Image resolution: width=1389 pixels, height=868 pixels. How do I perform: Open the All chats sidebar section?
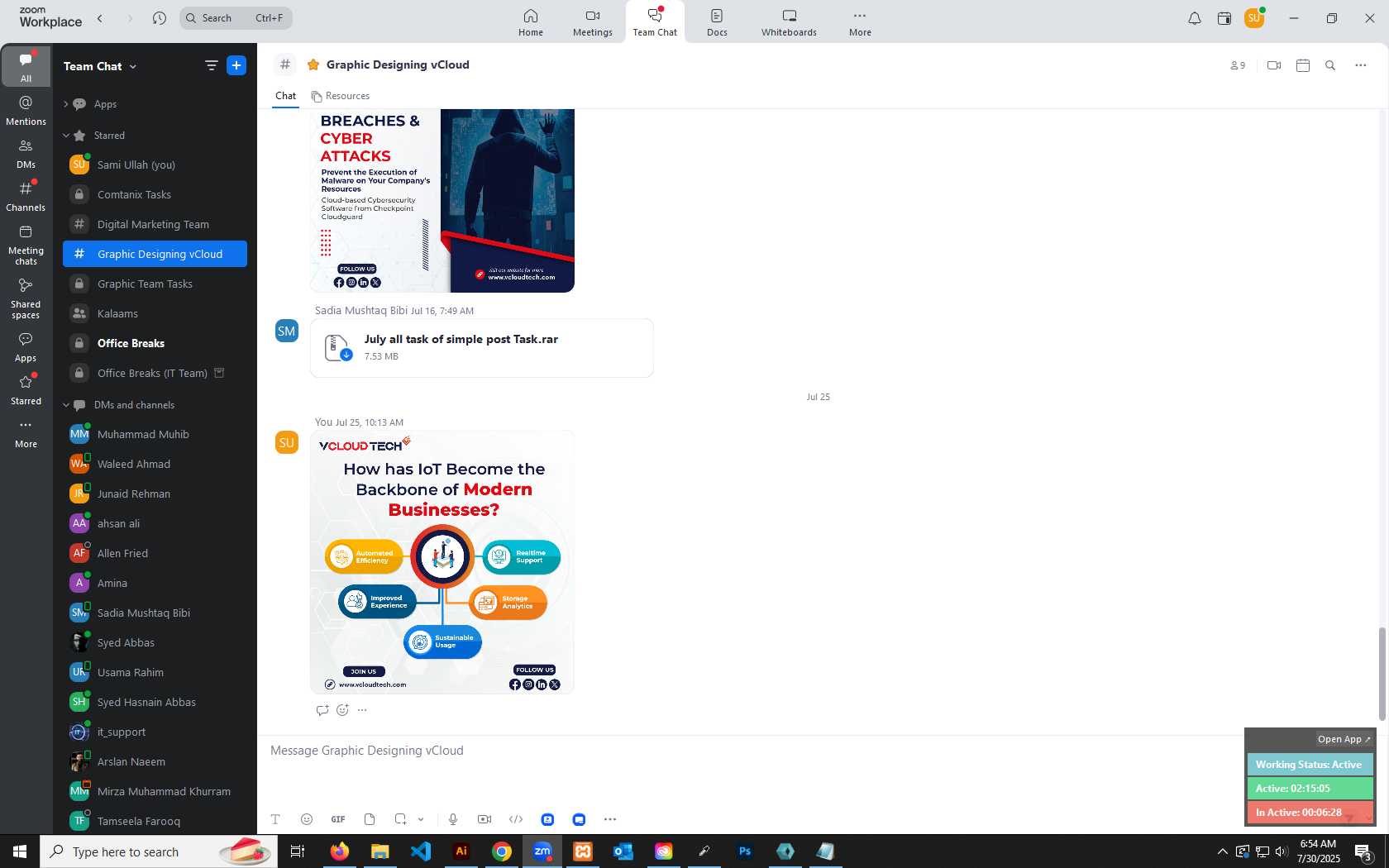(26, 67)
